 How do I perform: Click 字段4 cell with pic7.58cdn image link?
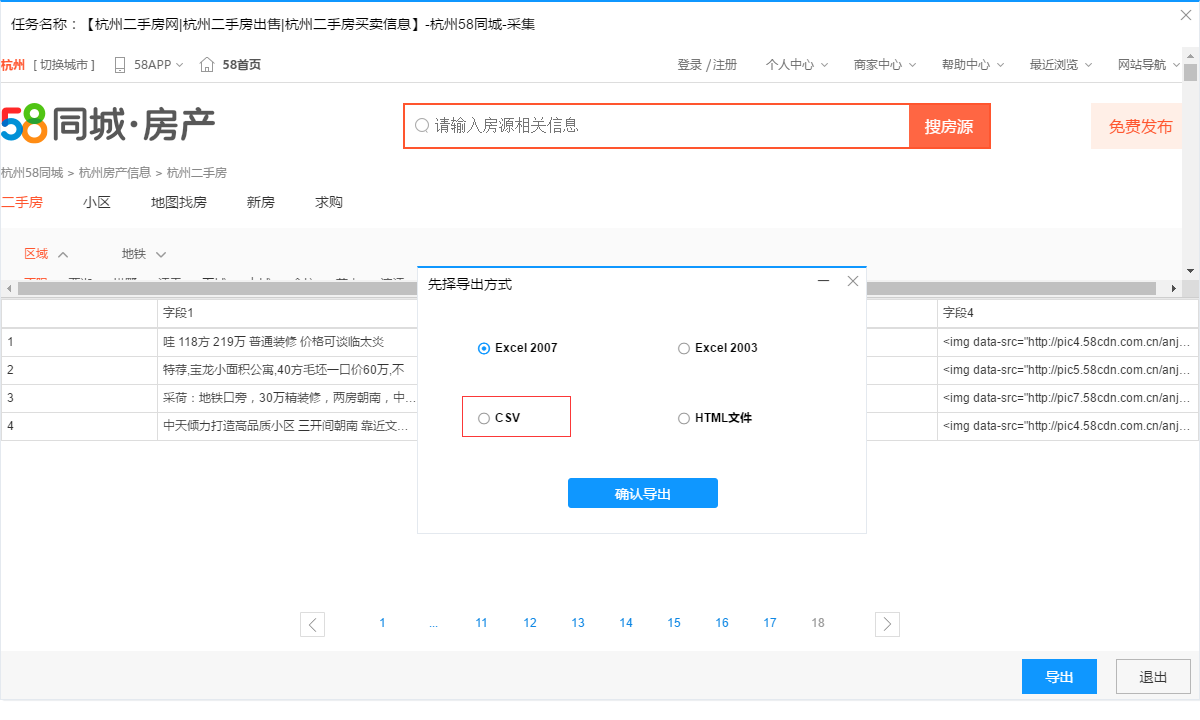(x=1067, y=398)
